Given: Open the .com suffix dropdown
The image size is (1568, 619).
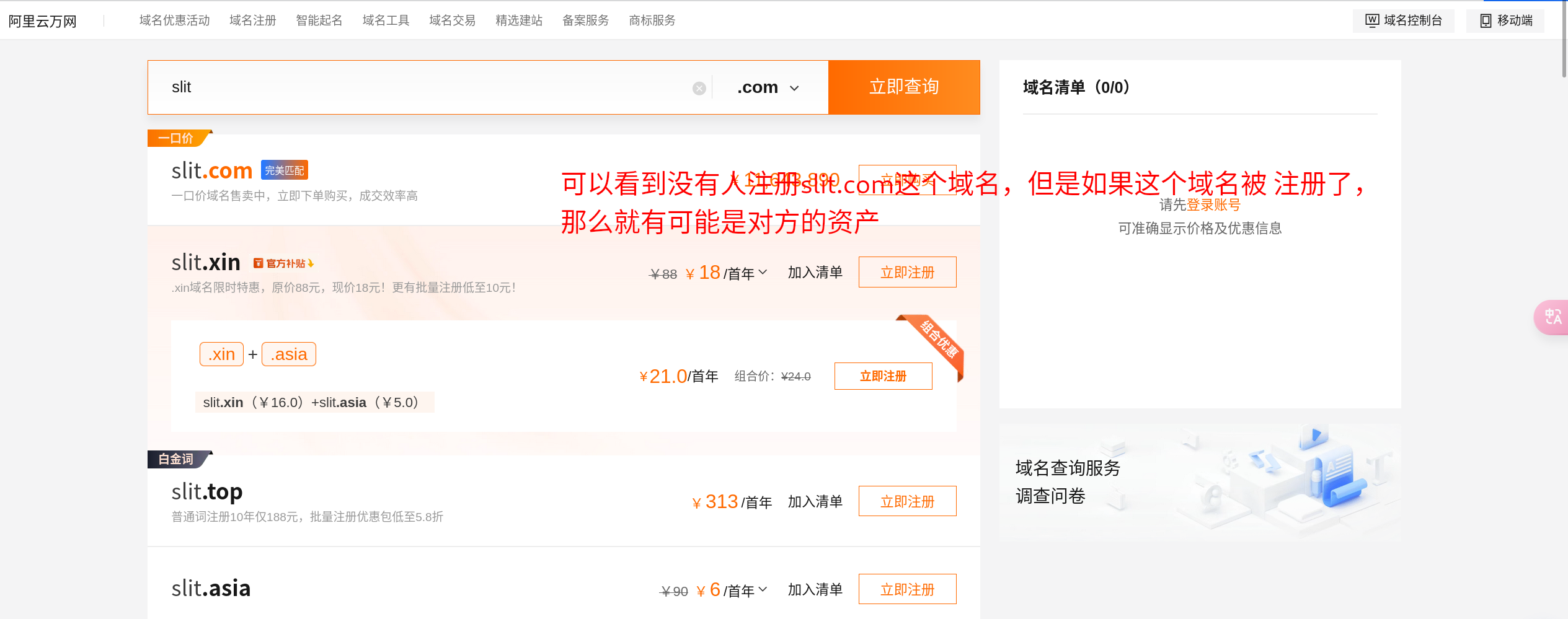Looking at the screenshot, I should [x=768, y=87].
